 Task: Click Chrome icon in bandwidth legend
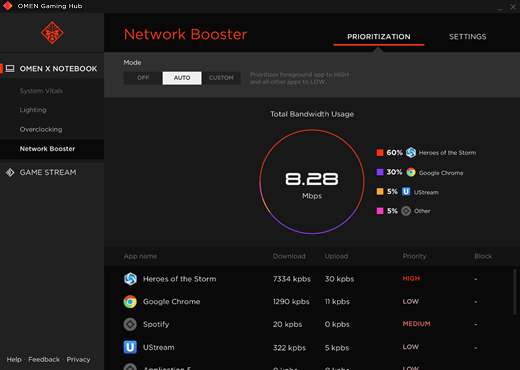pyautogui.click(x=411, y=172)
